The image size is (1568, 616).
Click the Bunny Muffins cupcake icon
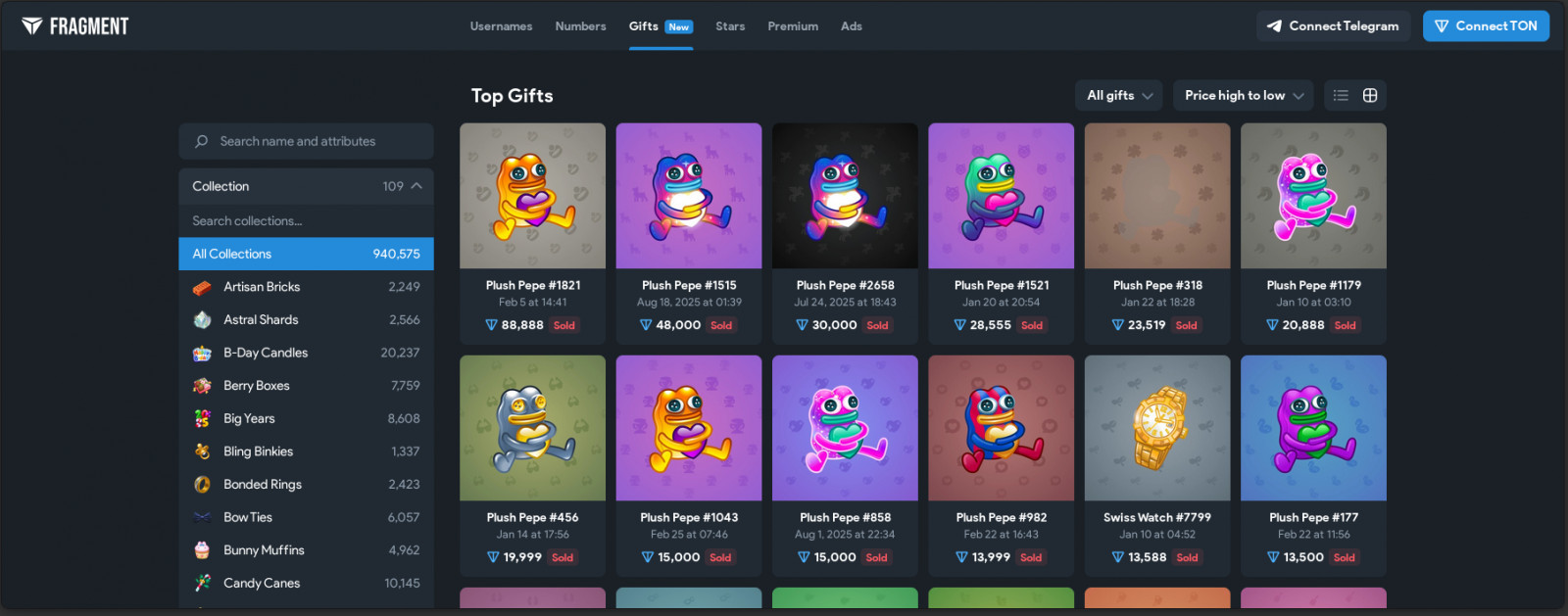click(202, 550)
